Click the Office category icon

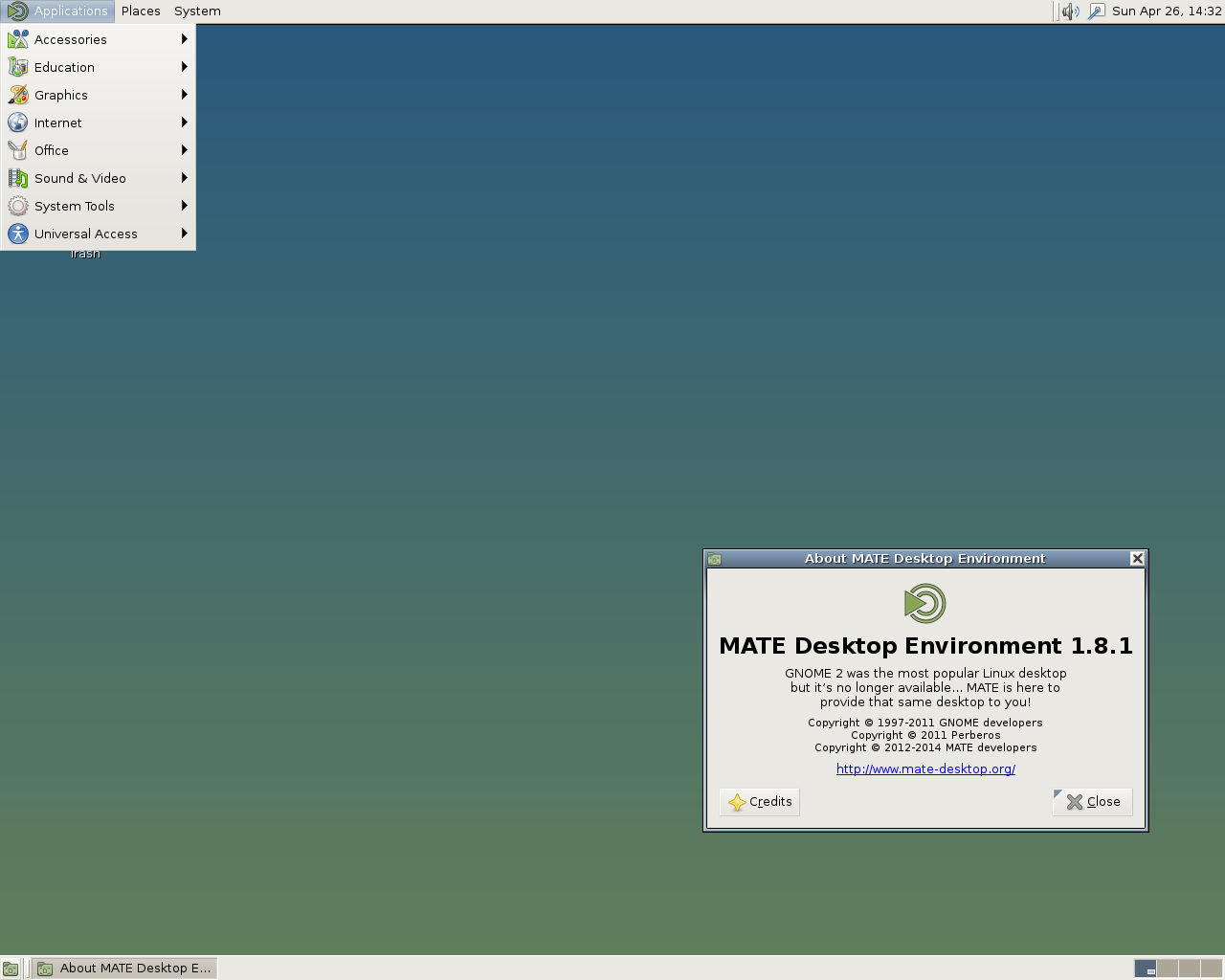pyautogui.click(x=18, y=150)
